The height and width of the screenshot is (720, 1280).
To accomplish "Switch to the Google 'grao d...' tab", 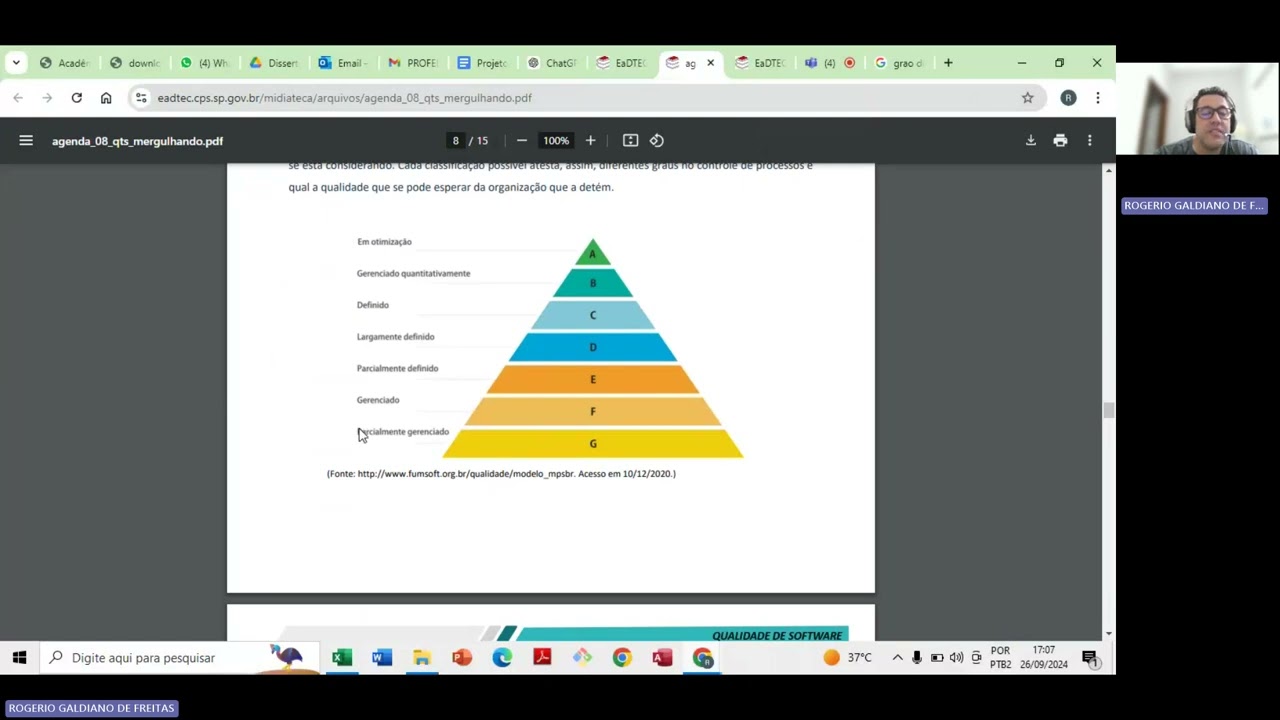I will click(900, 63).
